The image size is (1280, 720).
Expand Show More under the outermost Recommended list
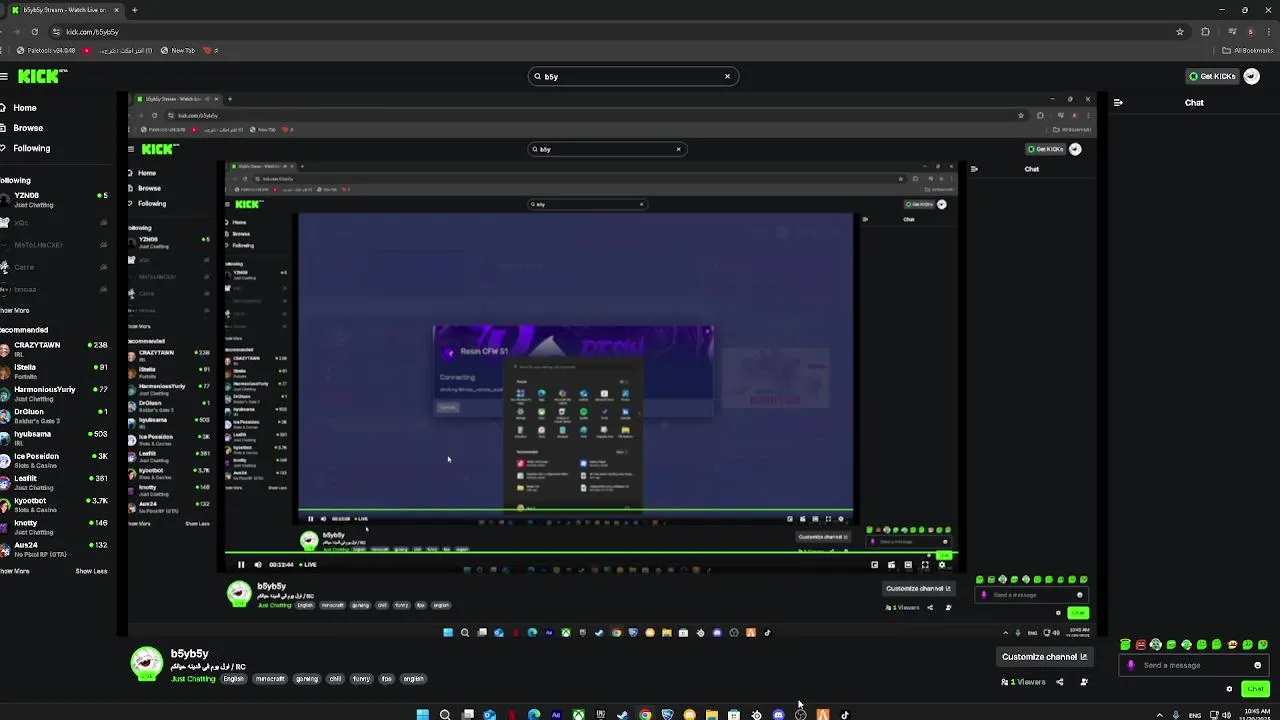[15, 571]
